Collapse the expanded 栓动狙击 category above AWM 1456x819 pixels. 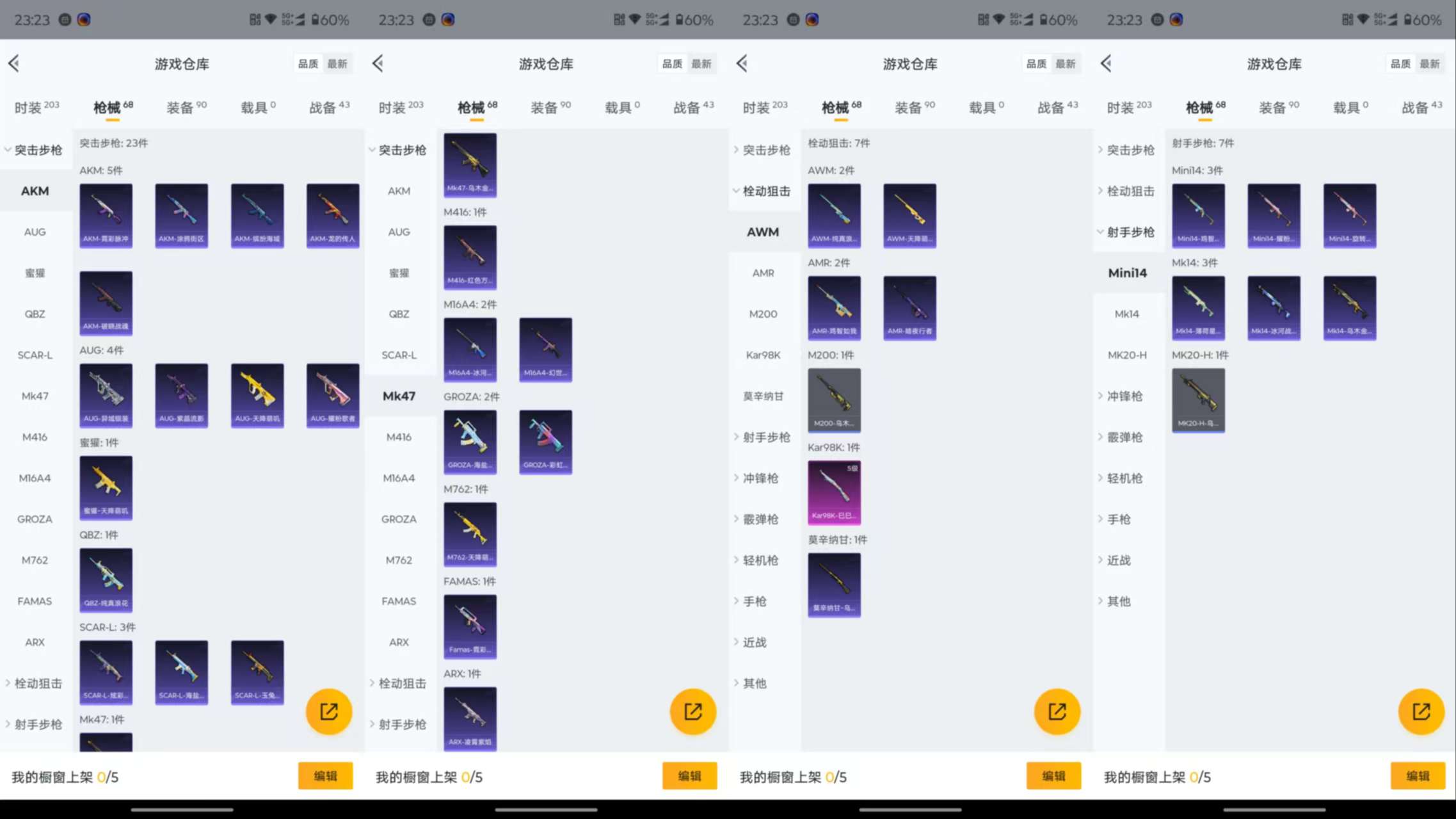(765, 191)
